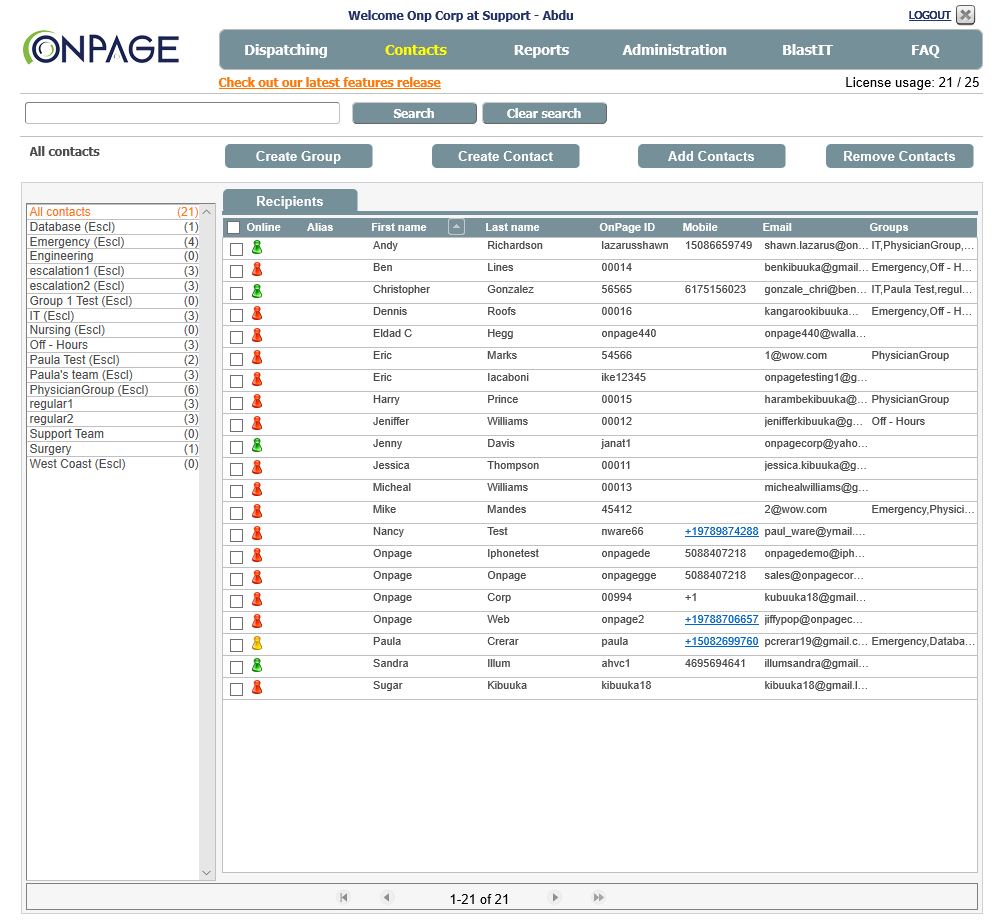
Task: Focus the contact search input field
Action: 183,113
